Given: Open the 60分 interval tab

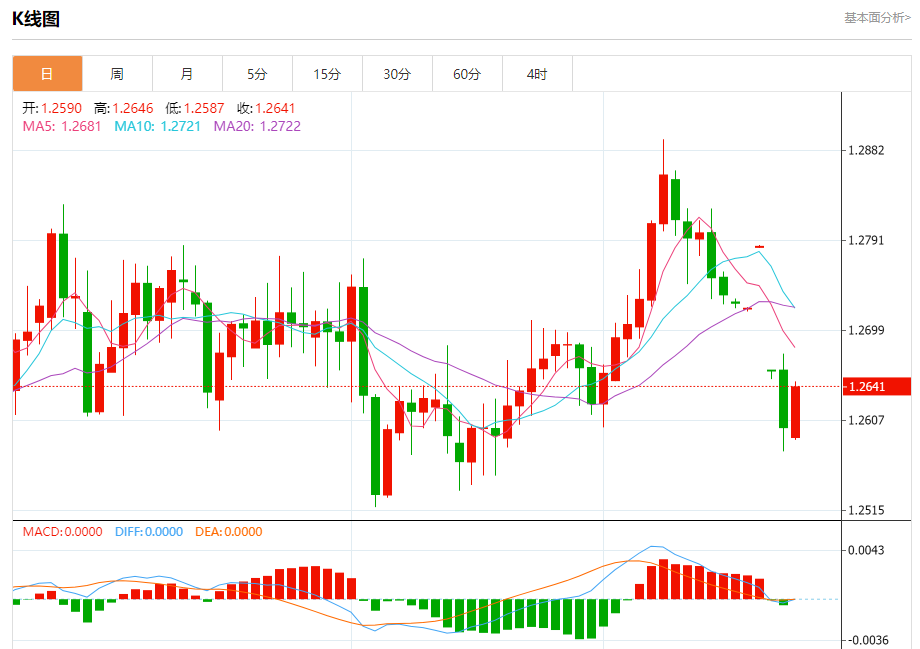Looking at the screenshot, I should 467,74.
